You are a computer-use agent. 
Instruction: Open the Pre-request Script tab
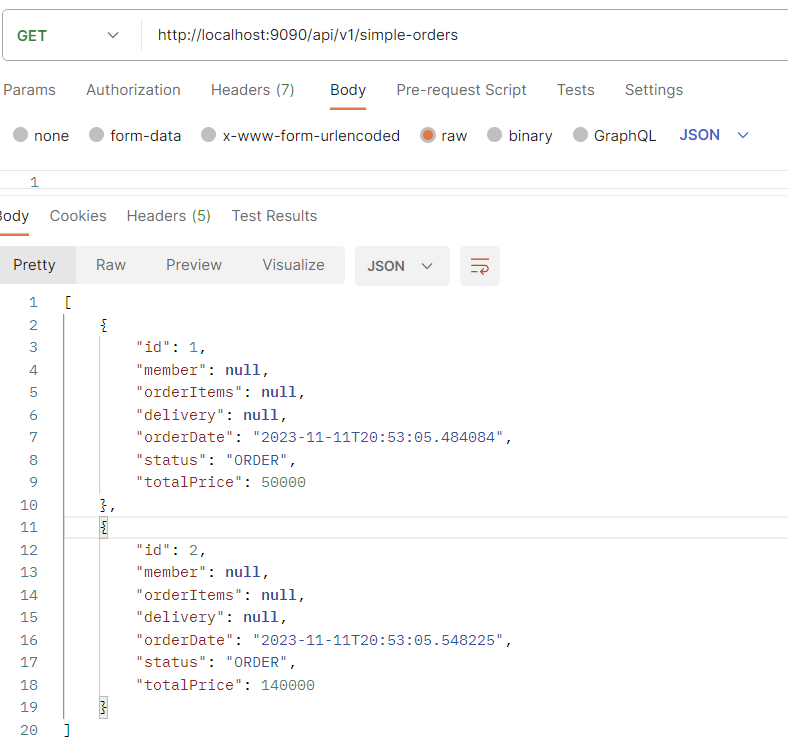(x=461, y=90)
